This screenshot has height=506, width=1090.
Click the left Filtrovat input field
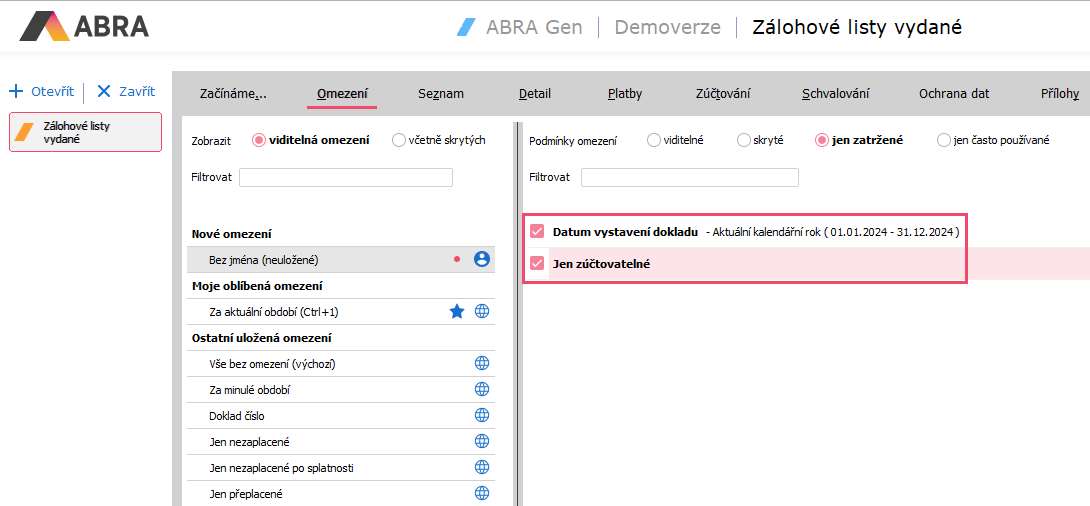click(346, 177)
